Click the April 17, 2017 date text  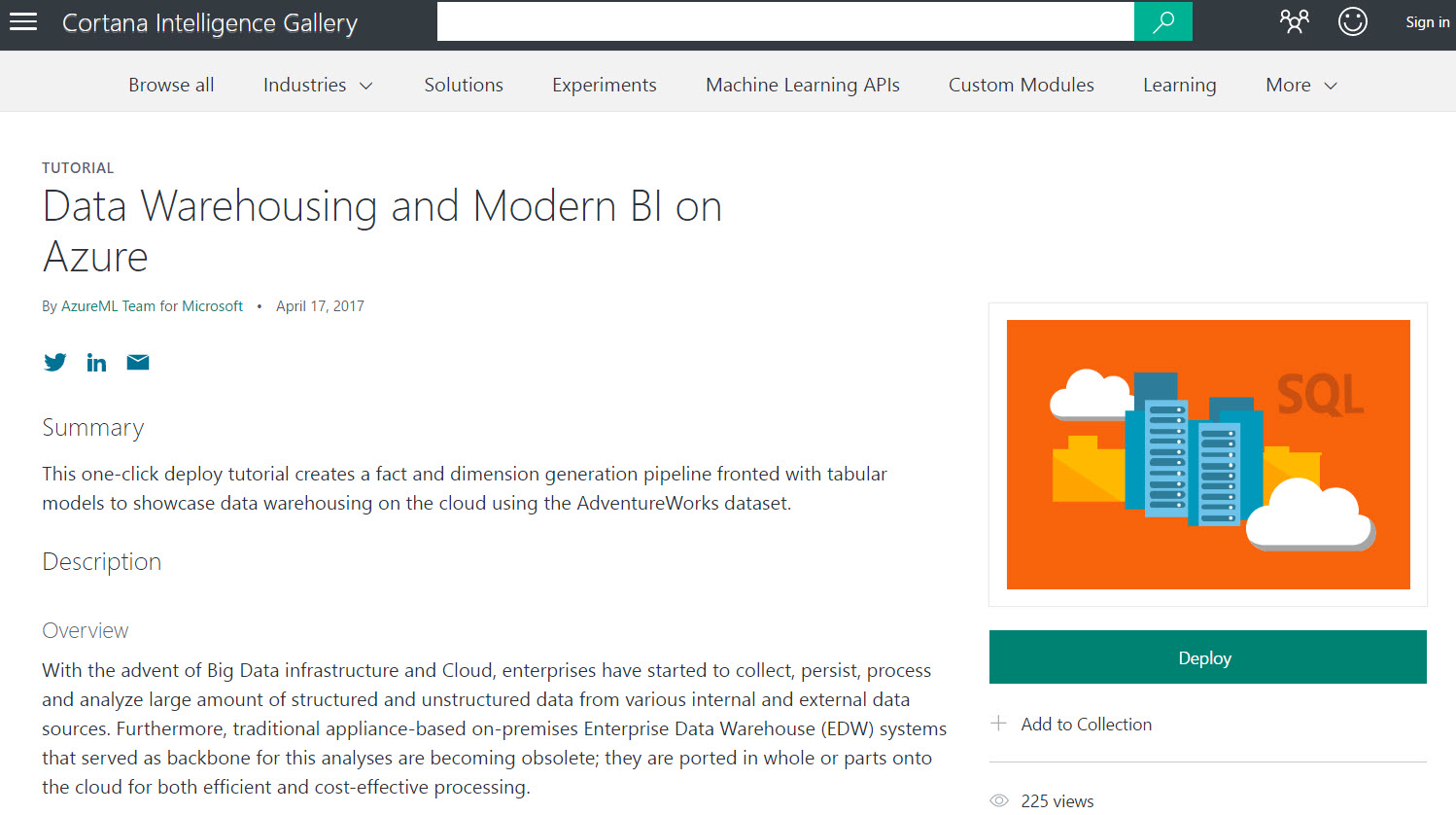tap(320, 305)
